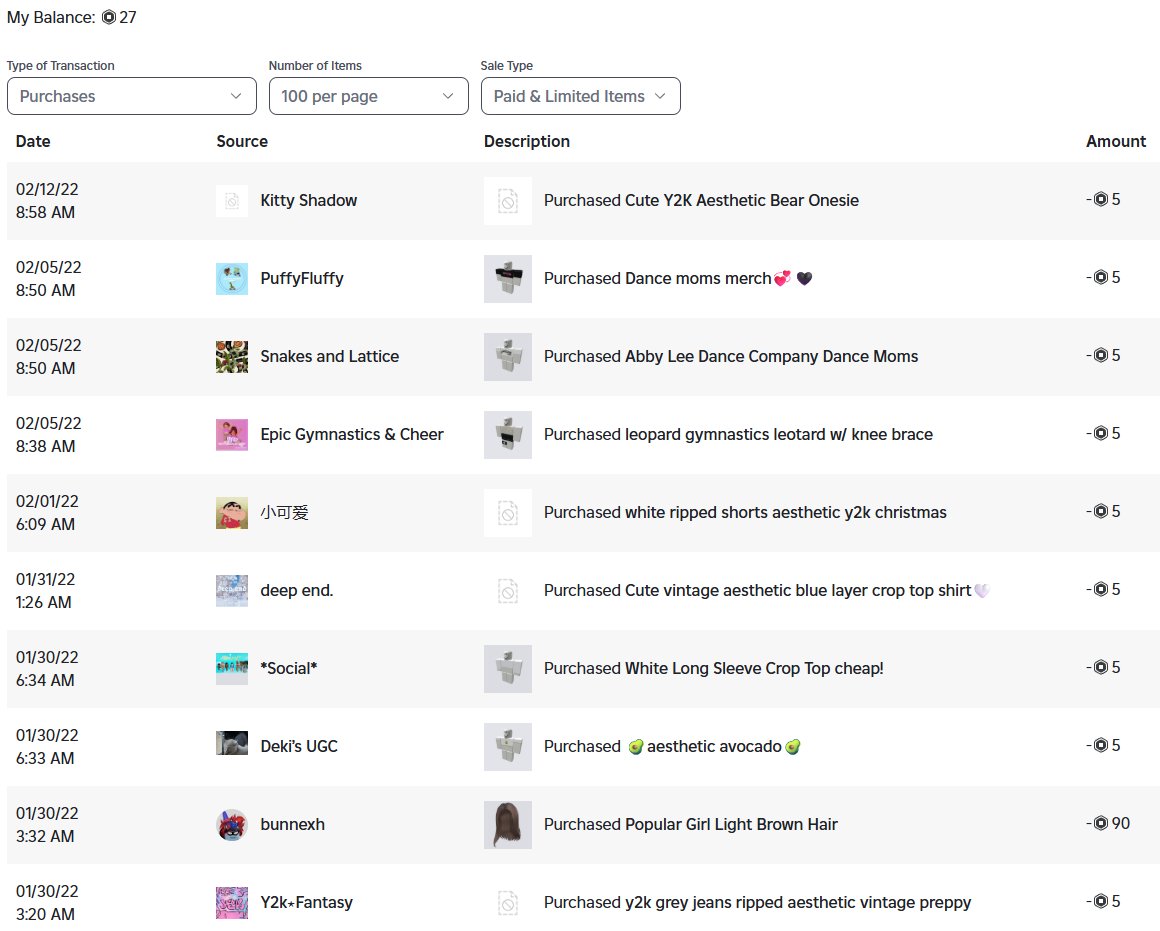Click the PuffyFluffy source avatar icon
Image resolution: width=1160 pixels, height=931 pixels.
232,279
